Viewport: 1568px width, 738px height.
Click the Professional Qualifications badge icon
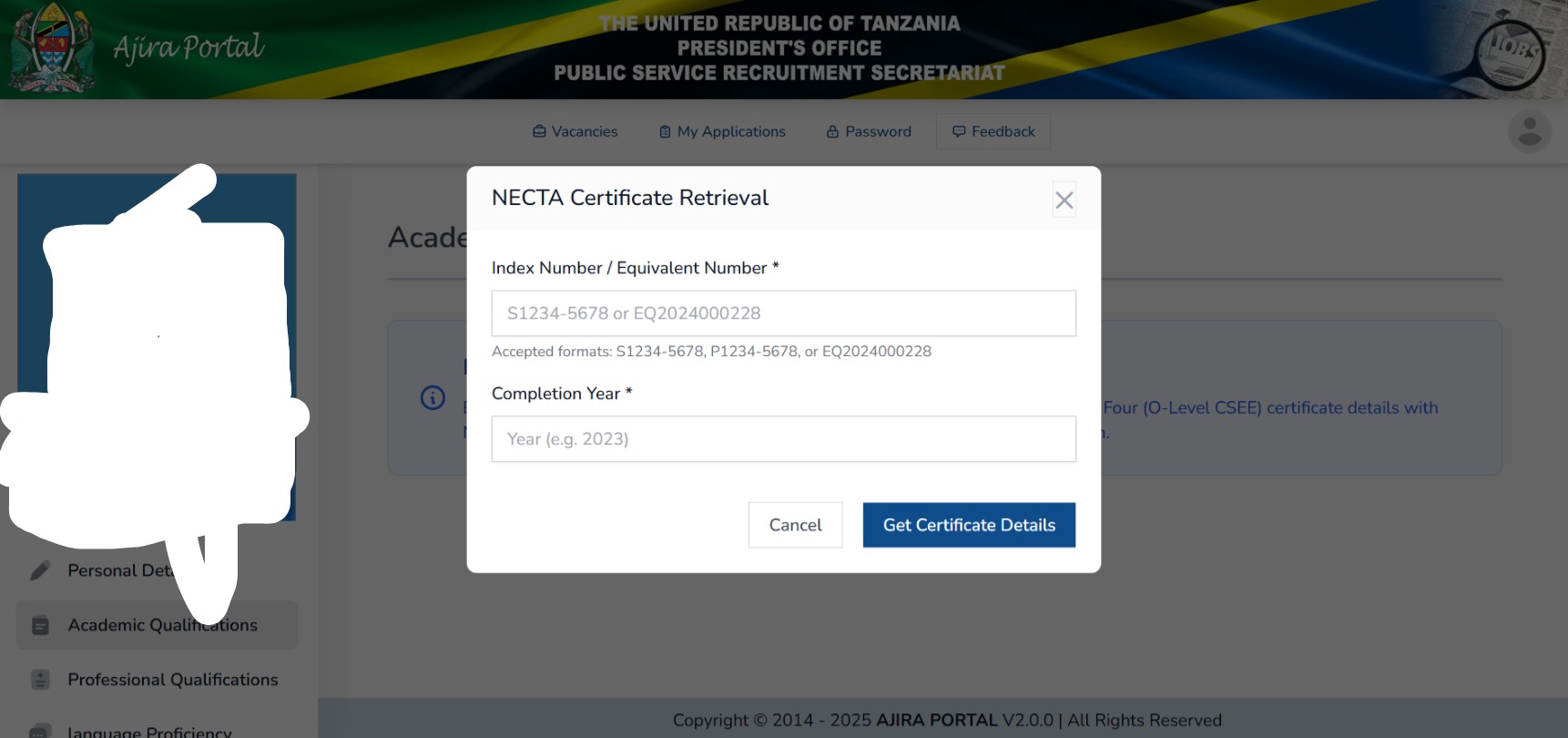(40, 680)
